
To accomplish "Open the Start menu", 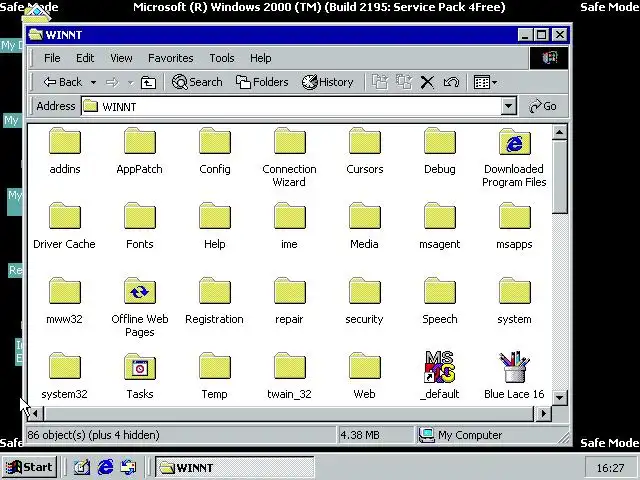I will 29,467.
